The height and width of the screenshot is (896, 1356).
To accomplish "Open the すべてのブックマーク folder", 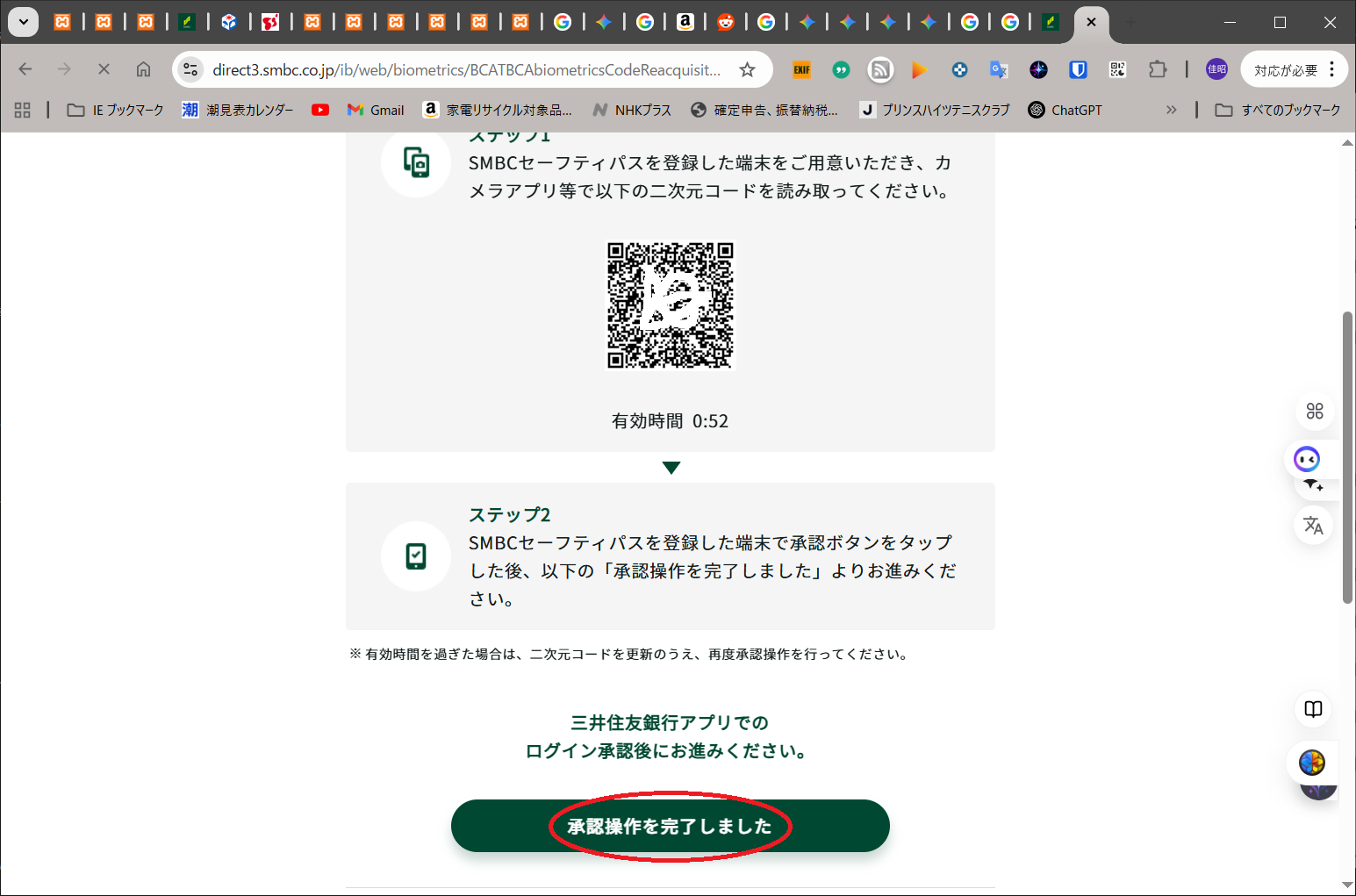I will tap(1278, 110).
